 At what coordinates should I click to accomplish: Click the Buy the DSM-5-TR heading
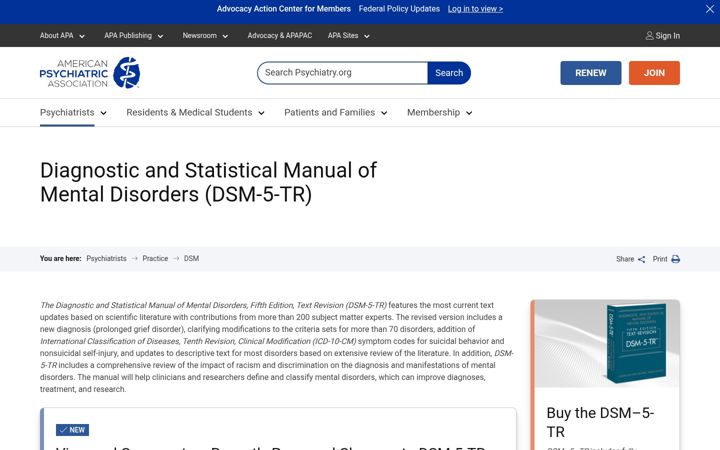pos(600,422)
